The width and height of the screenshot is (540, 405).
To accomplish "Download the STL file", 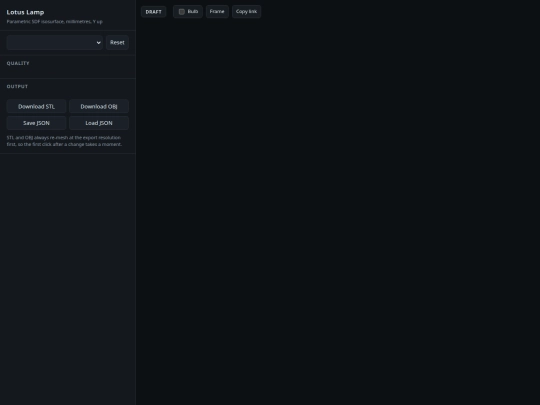I will (36, 106).
